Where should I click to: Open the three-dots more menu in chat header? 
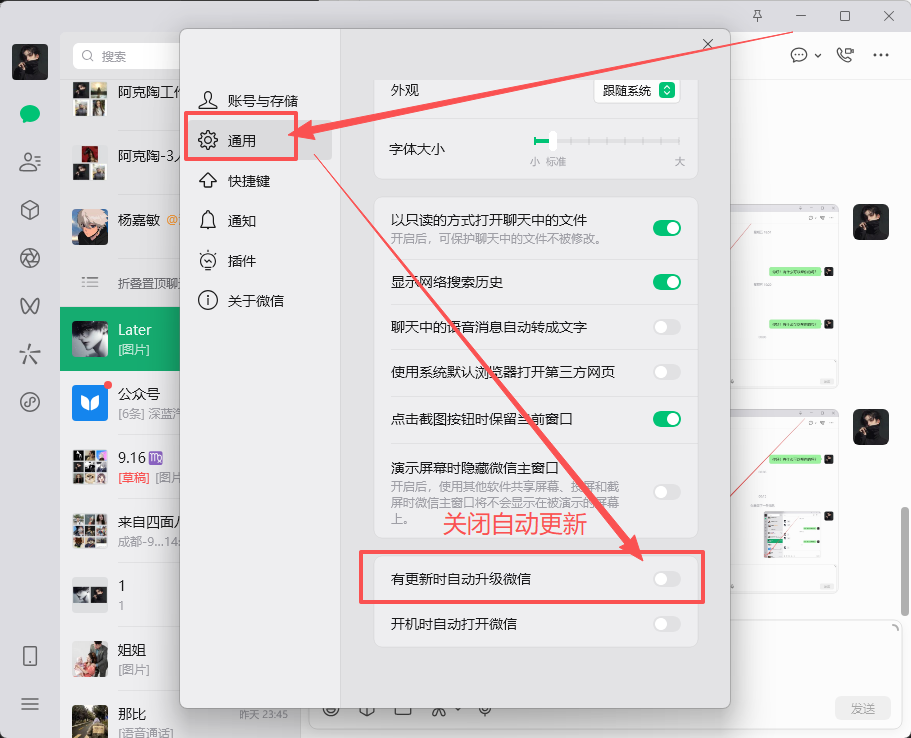(881, 55)
